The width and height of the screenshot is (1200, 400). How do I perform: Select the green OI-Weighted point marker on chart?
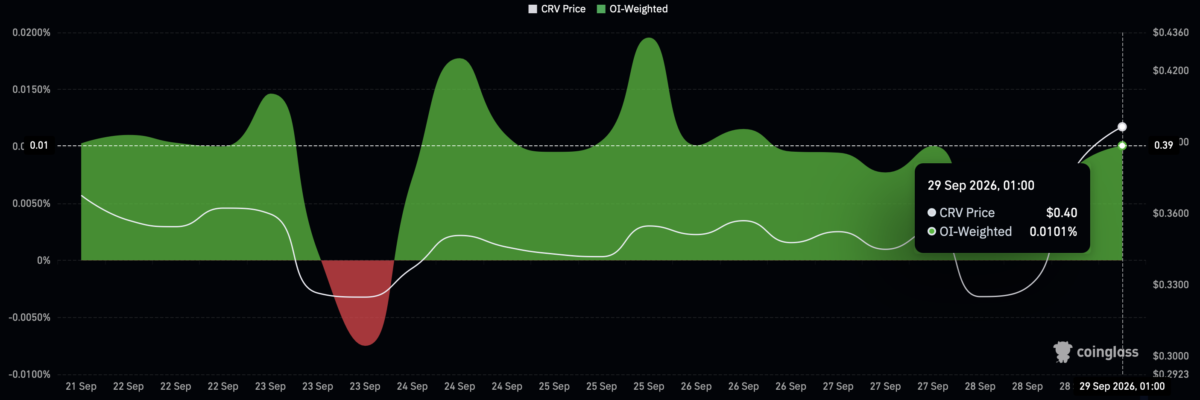(1122, 146)
